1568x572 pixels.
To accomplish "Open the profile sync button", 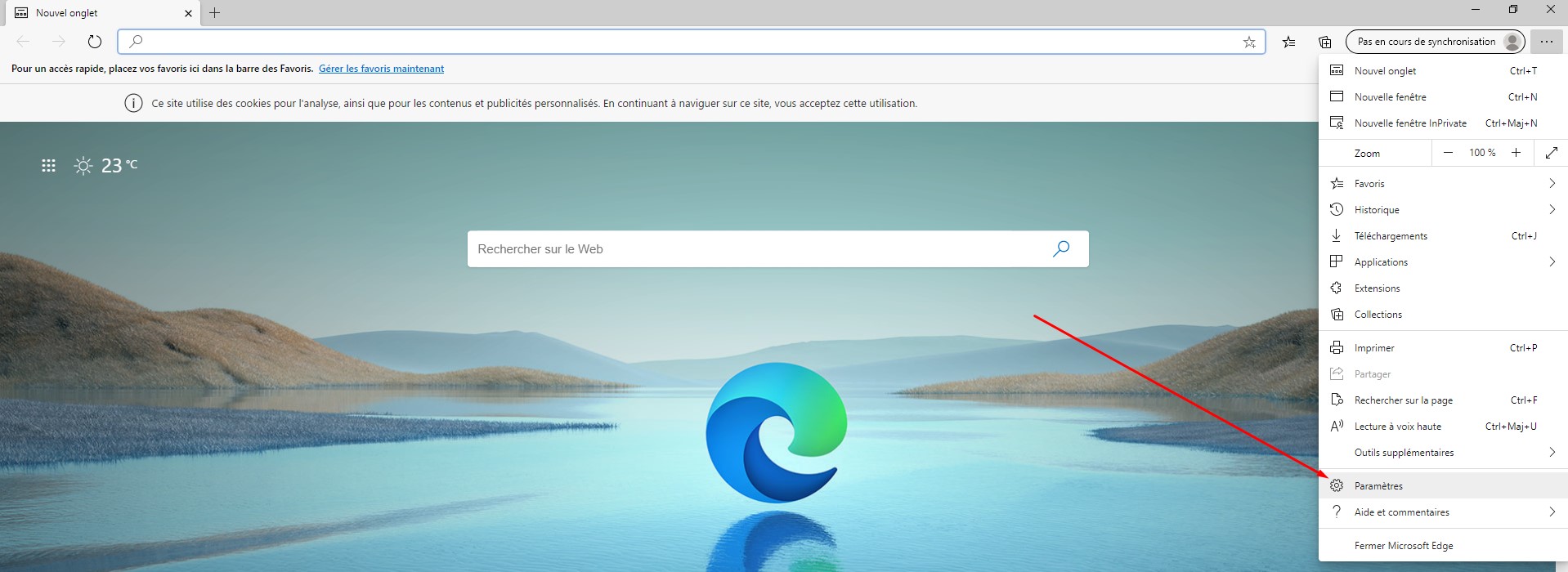I will point(1436,42).
